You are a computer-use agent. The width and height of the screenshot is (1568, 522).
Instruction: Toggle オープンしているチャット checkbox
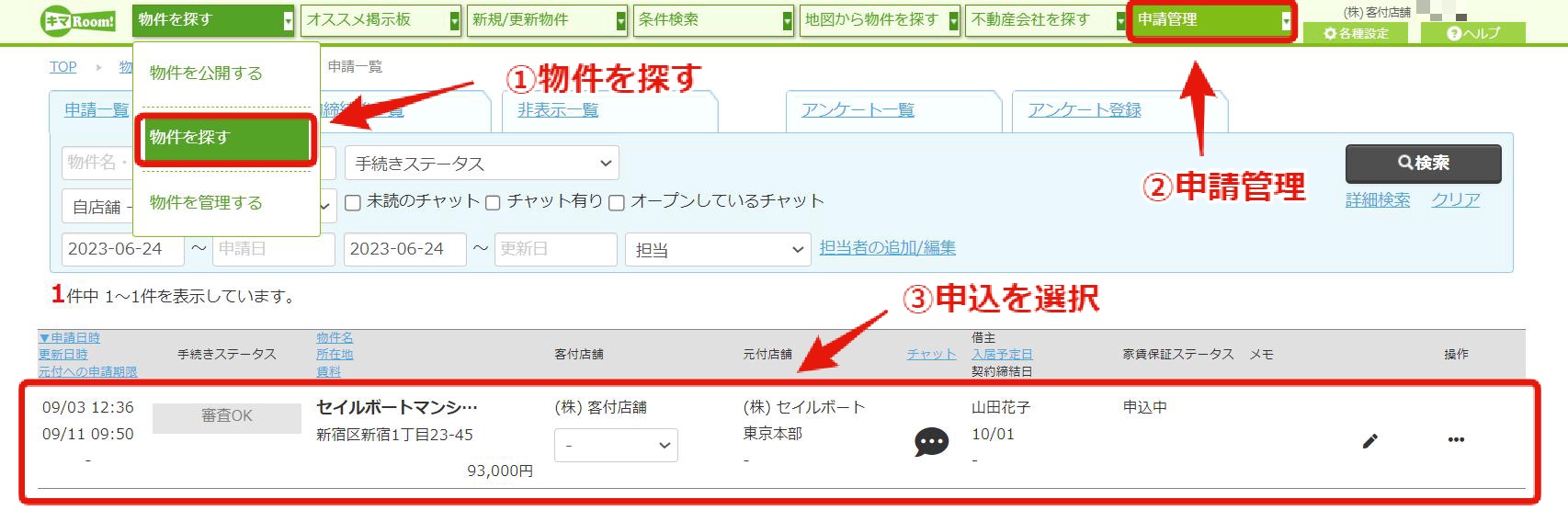pos(617,203)
